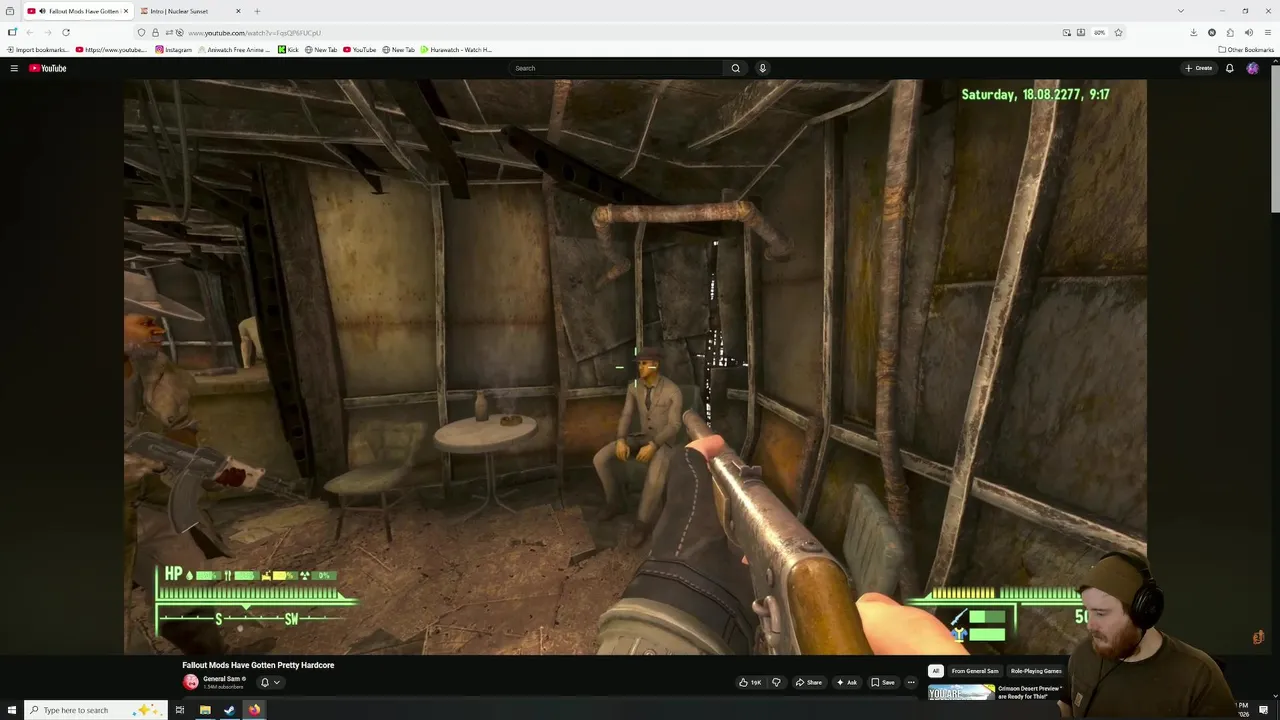
Task: Click the address bar URL
Action: click(x=254, y=33)
